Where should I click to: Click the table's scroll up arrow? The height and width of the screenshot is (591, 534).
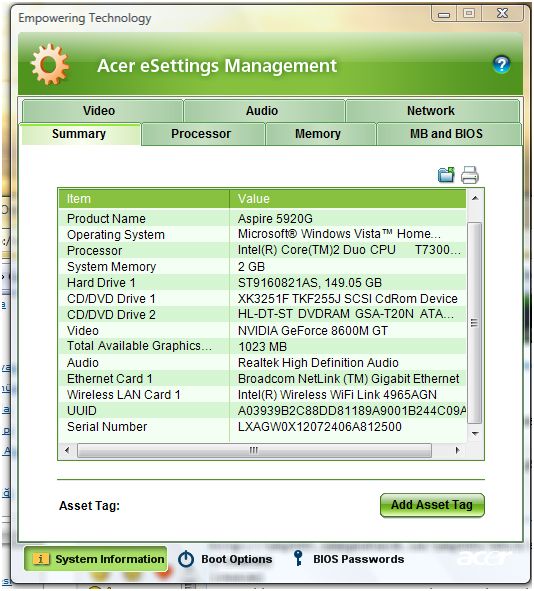(475, 198)
